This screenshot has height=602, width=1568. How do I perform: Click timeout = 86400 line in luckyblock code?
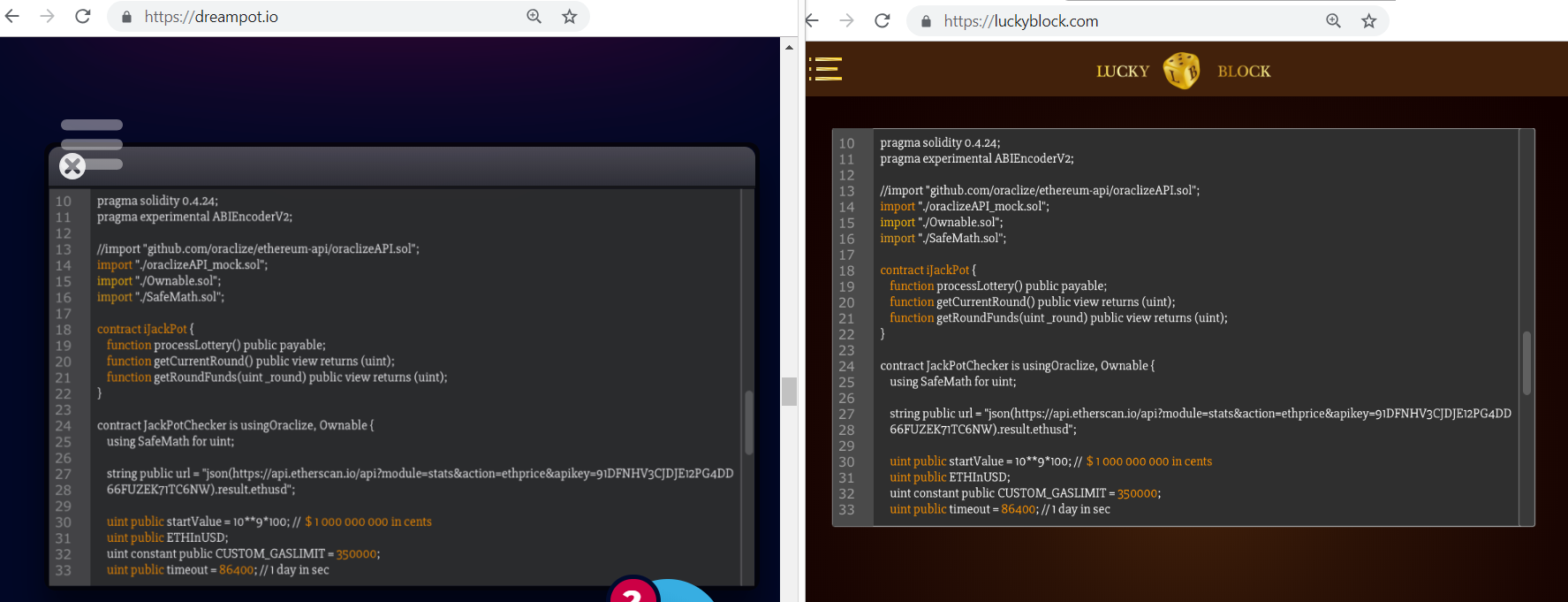click(1000, 508)
